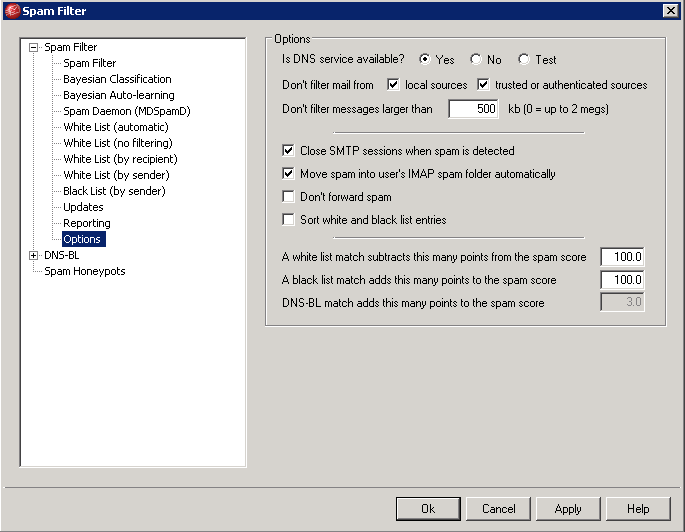Open White List (by sender) page

click(116, 175)
